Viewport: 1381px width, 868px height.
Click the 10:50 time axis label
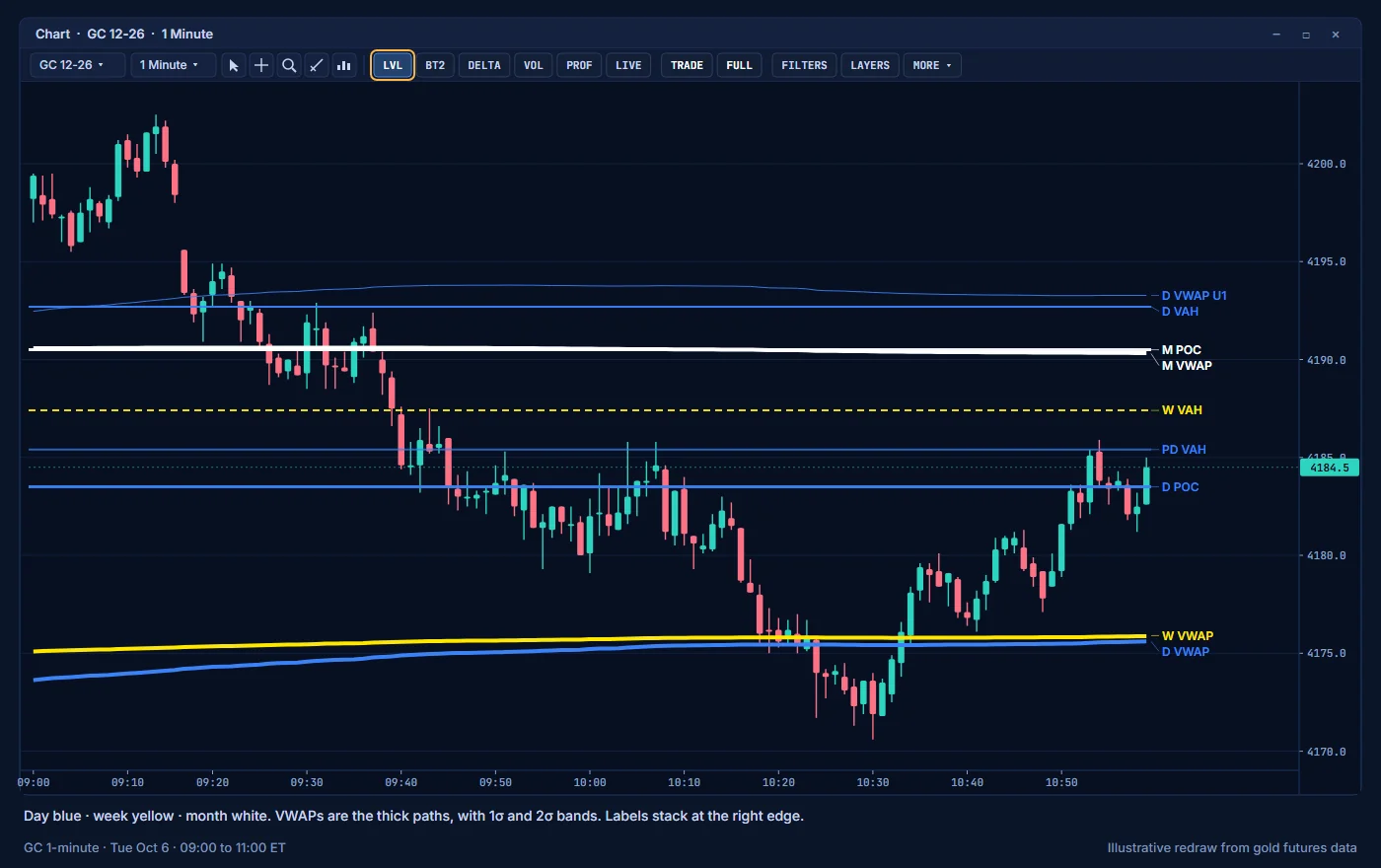pos(1061,782)
